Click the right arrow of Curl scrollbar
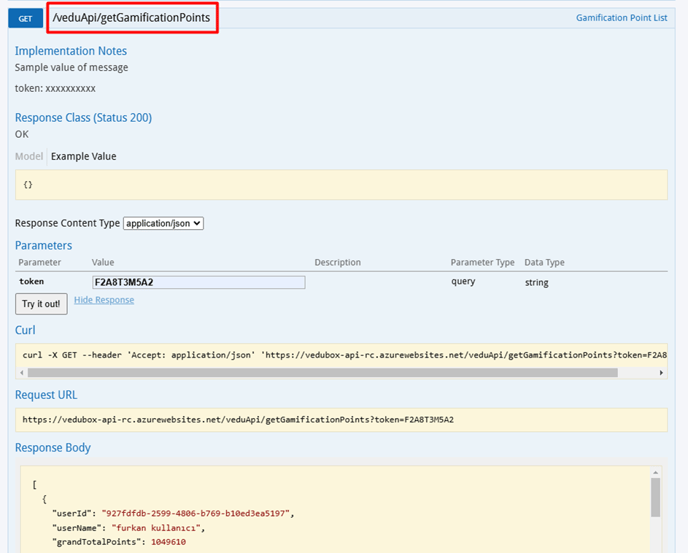The width and height of the screenshot is (688, 553). point(661,373)
